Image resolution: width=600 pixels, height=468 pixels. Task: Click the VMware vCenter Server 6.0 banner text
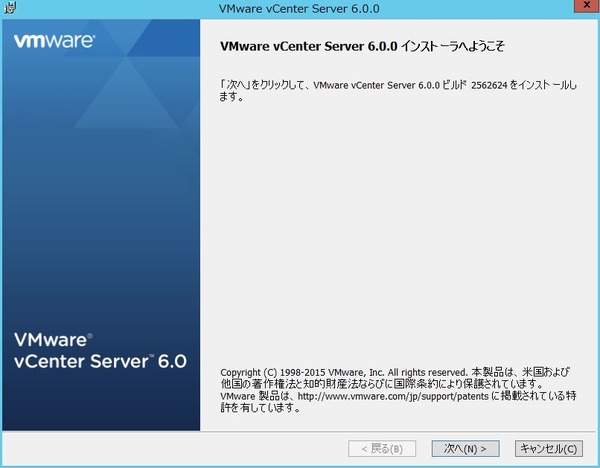[x=100, y=351]
